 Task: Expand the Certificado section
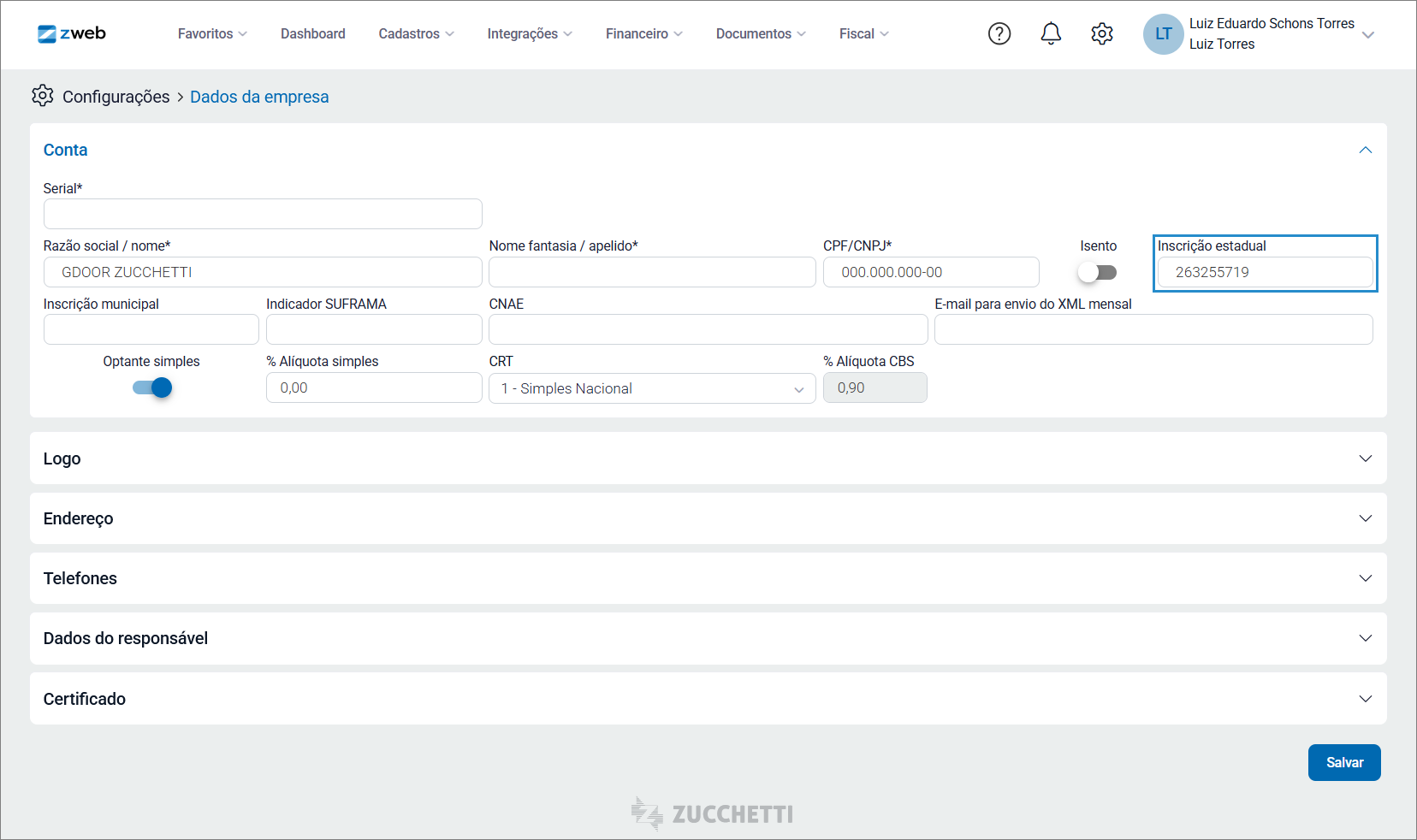point(708,699)
